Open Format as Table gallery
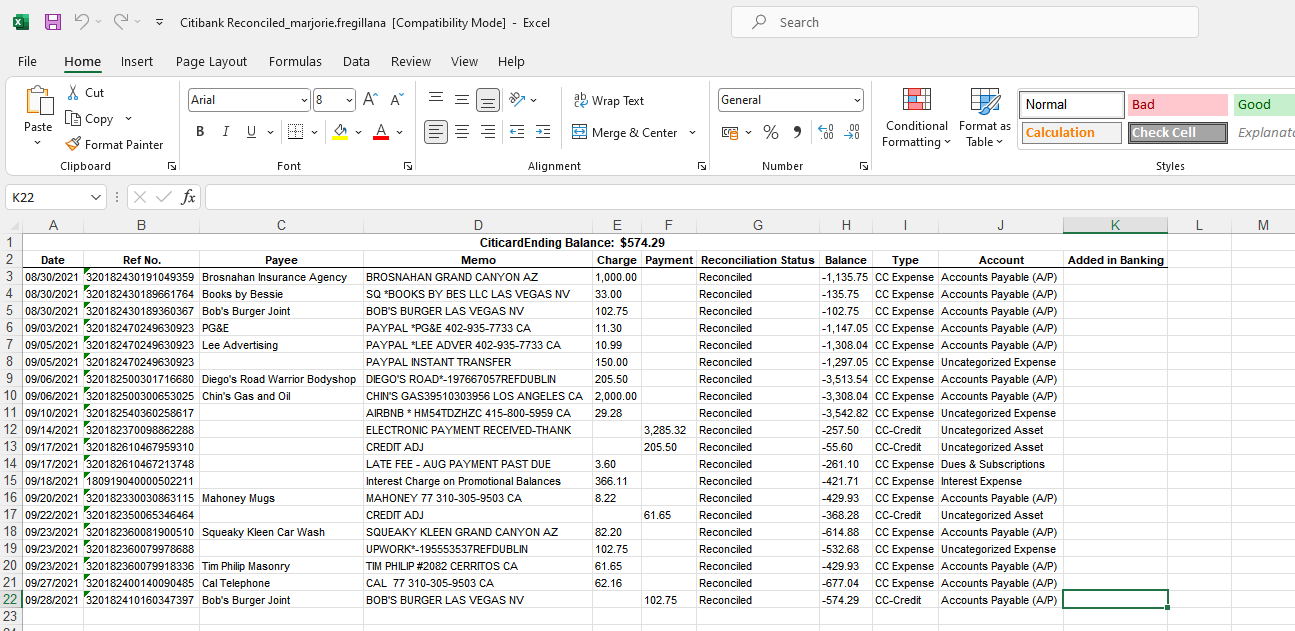 point(985,118)
